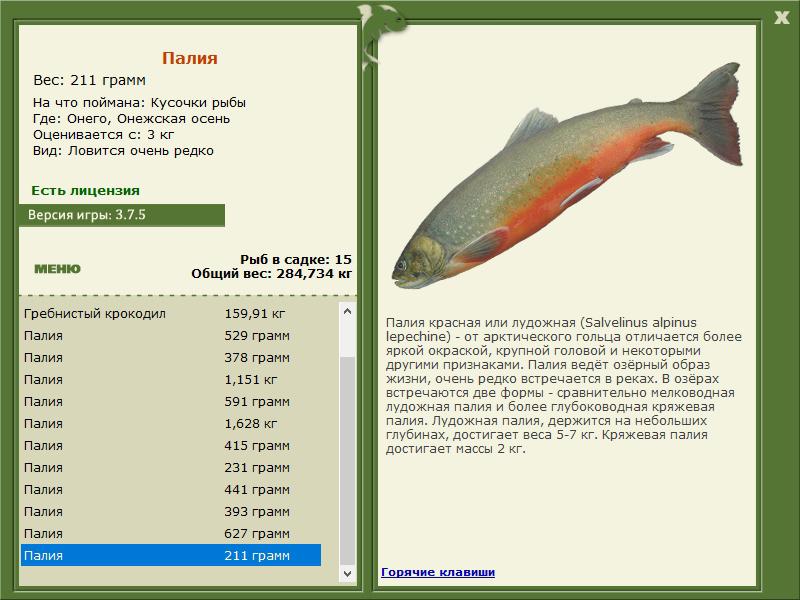This screenshot has height=600, width=800.
Task: Click the fish list scrollbar thumb
Action: tap(347, 461)
